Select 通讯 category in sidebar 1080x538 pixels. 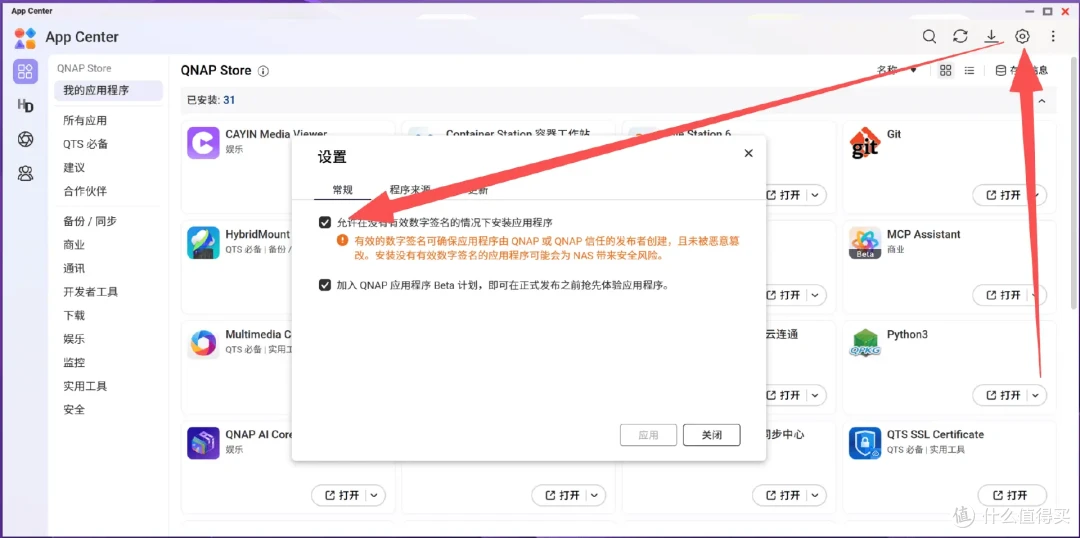(74, 268)
